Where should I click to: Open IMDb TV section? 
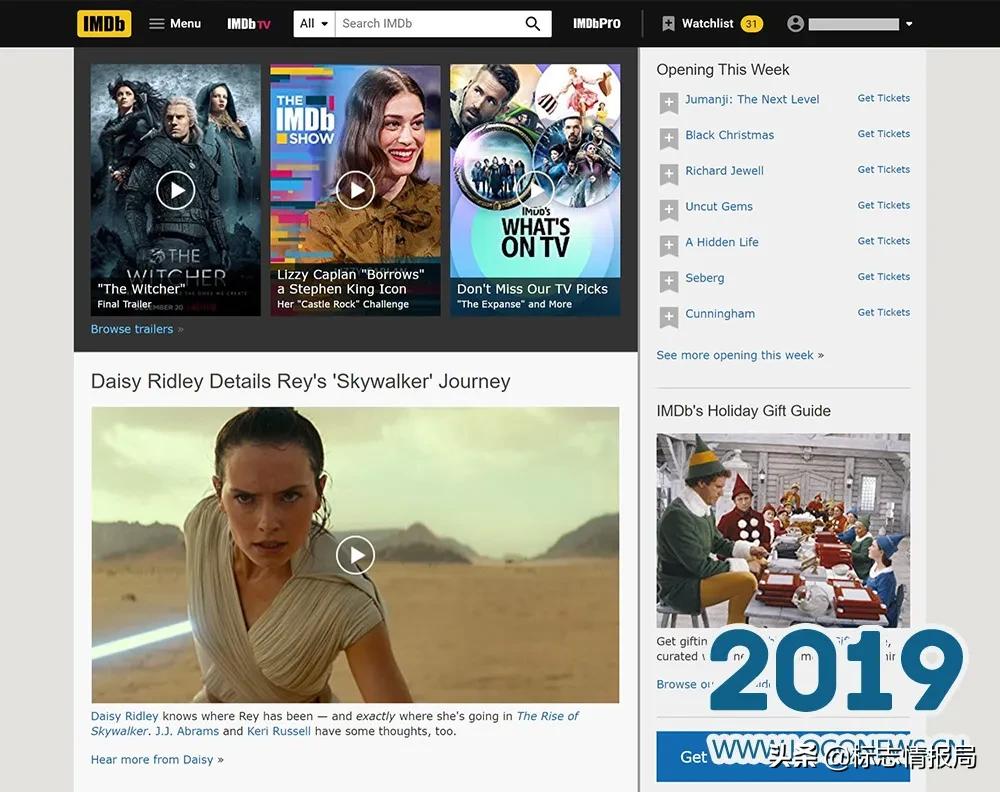pos(249,24)
